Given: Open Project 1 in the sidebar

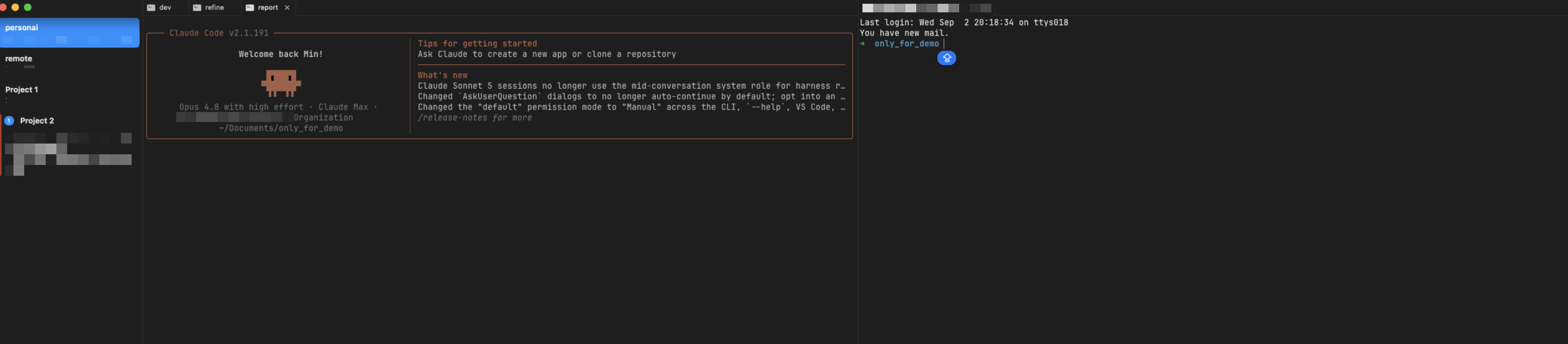Looking at the screenshot, I should coord(70,93).
